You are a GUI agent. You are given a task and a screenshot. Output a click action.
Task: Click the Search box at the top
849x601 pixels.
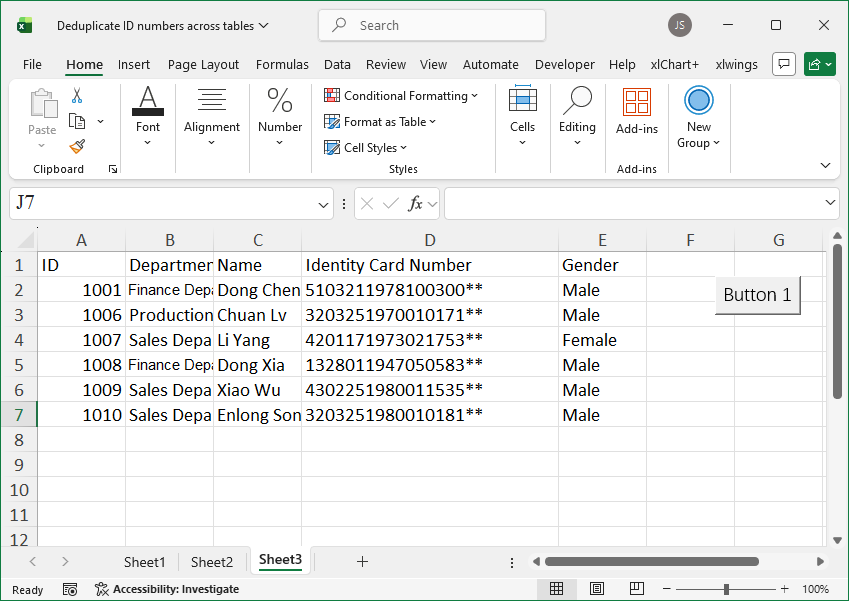tap(431, 24)
